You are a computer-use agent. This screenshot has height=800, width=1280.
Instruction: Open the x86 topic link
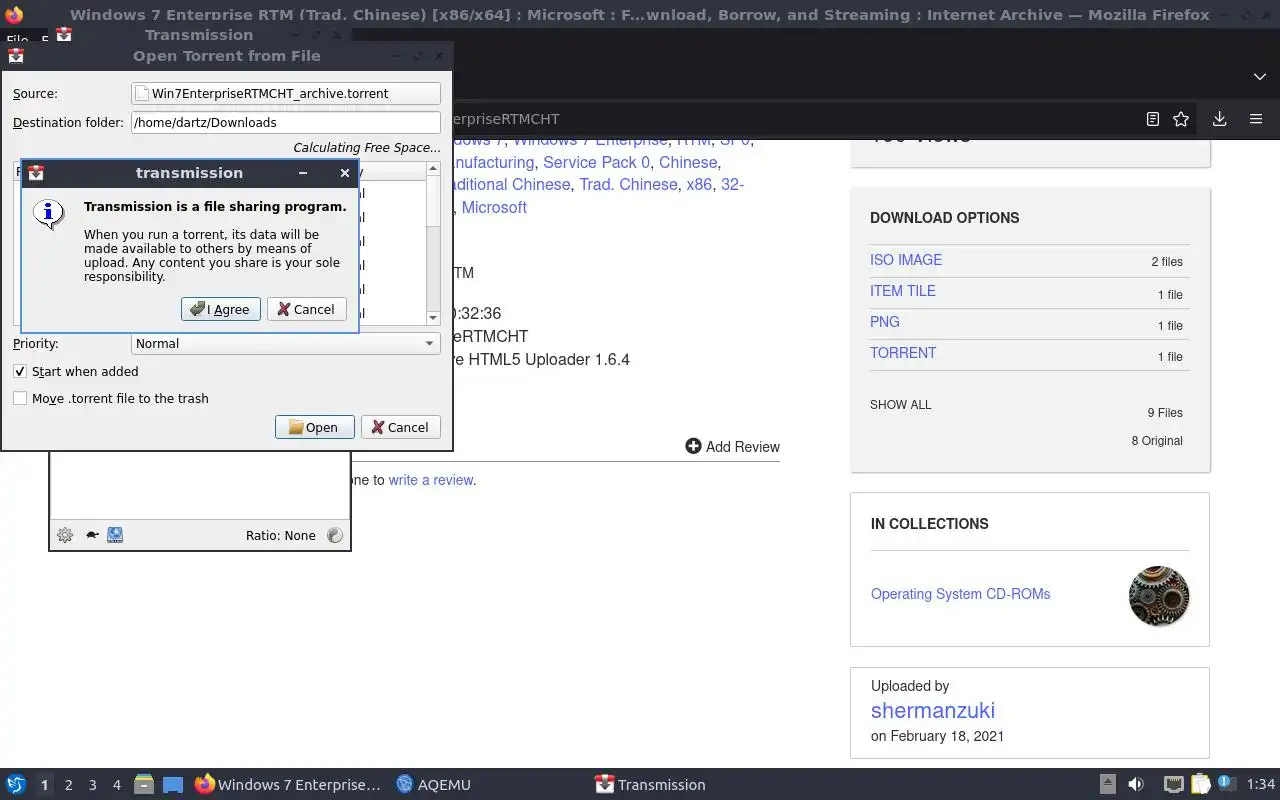699,185
